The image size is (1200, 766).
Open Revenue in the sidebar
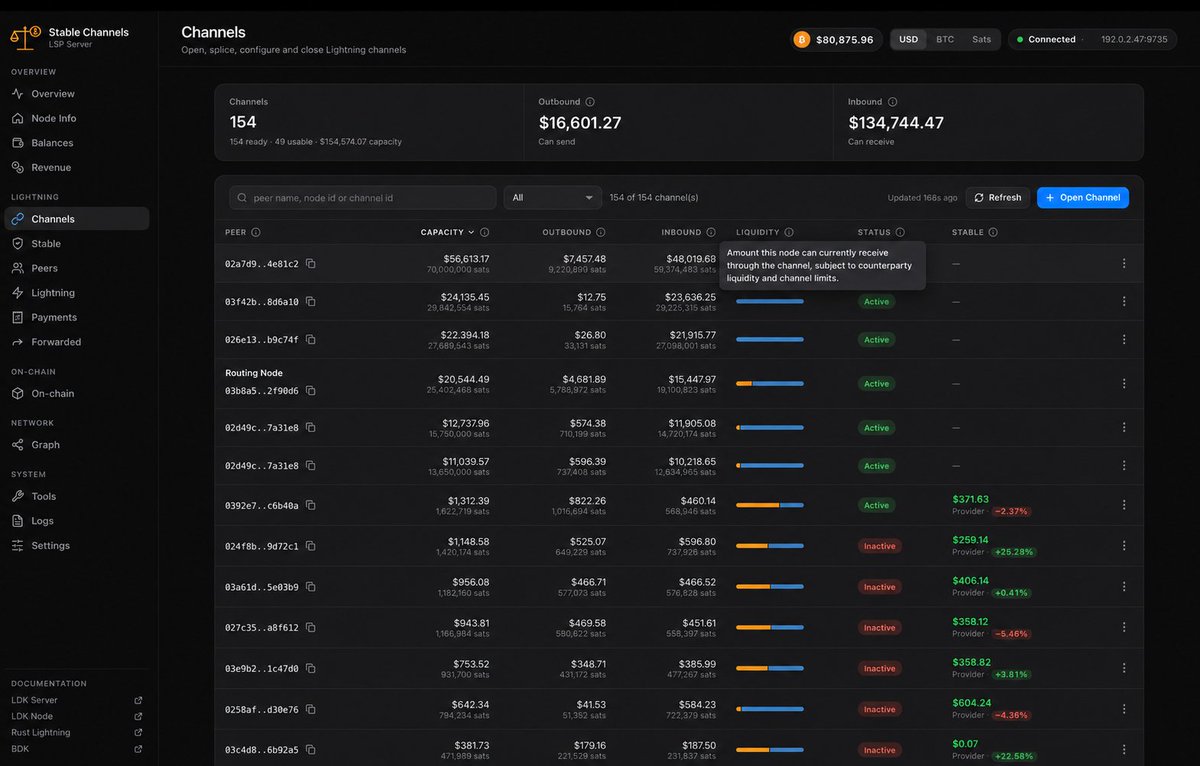(x=77, y=168)
